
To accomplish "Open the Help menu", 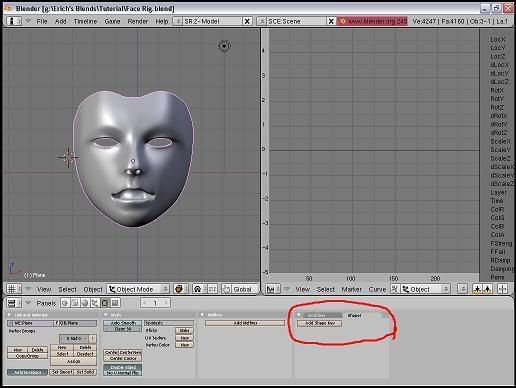I will [162, 21].
